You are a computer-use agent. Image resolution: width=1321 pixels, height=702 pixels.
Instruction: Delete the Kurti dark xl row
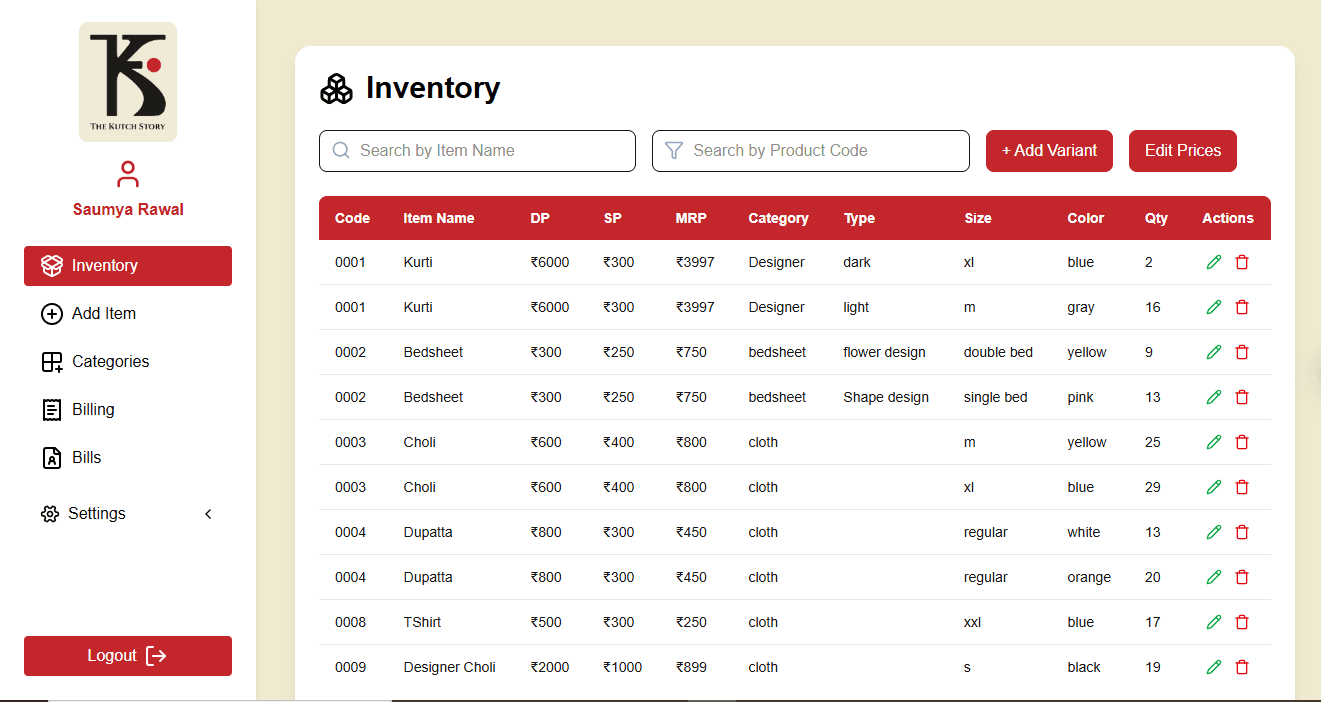tap(1242, 262)
